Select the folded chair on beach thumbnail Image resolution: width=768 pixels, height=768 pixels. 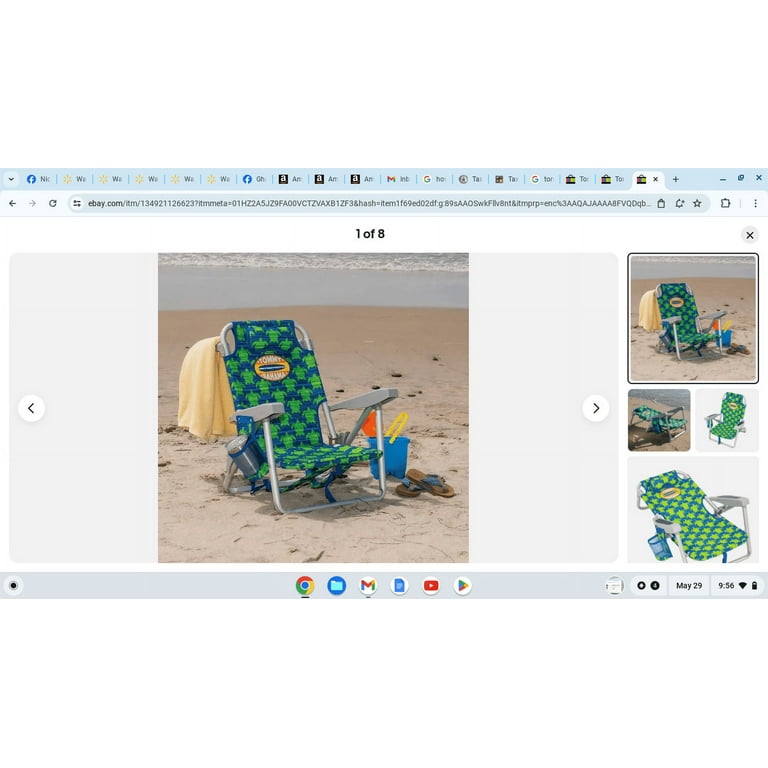tap(659, 420)
